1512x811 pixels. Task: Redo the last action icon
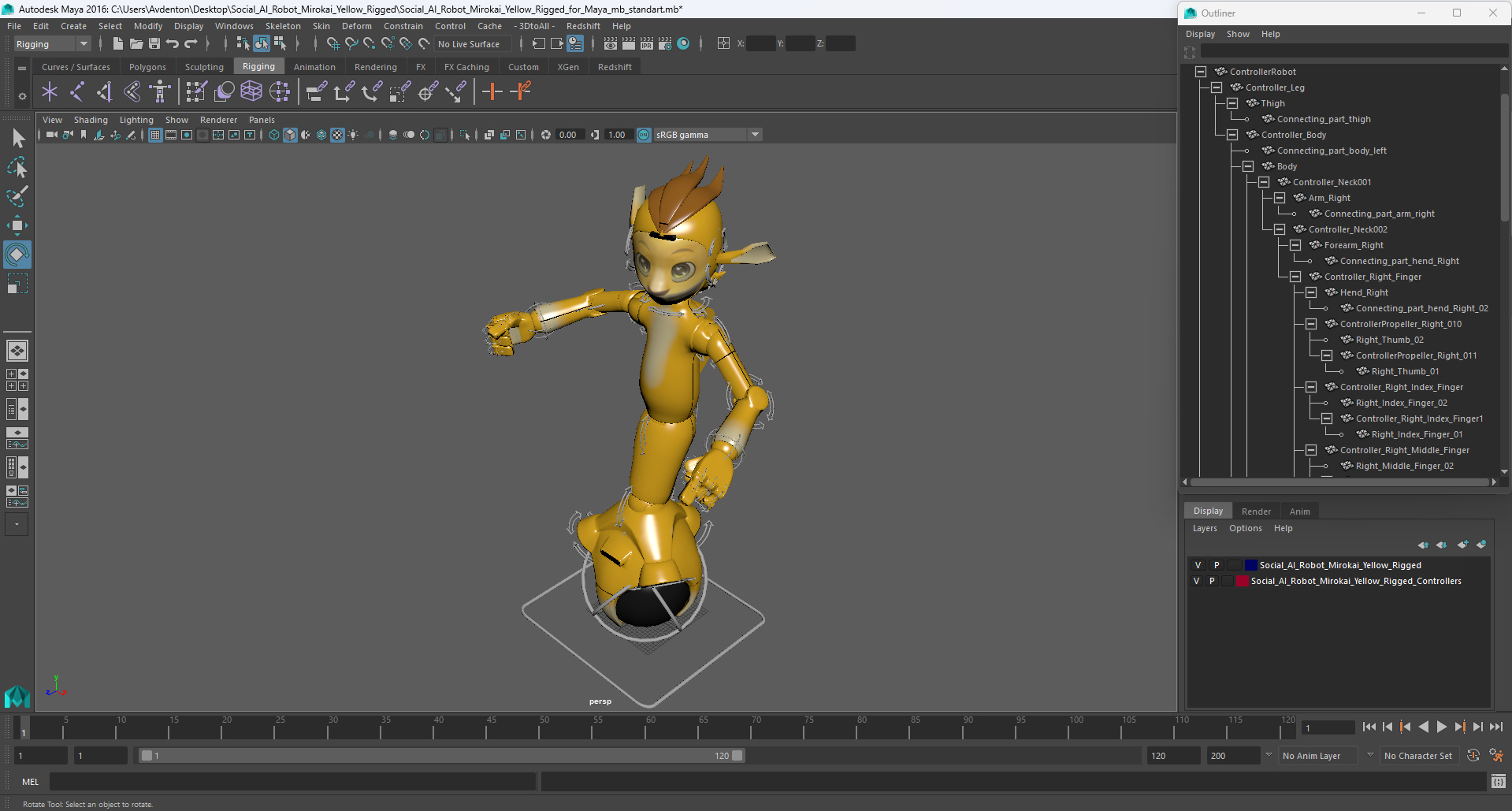tap(191, 44)
